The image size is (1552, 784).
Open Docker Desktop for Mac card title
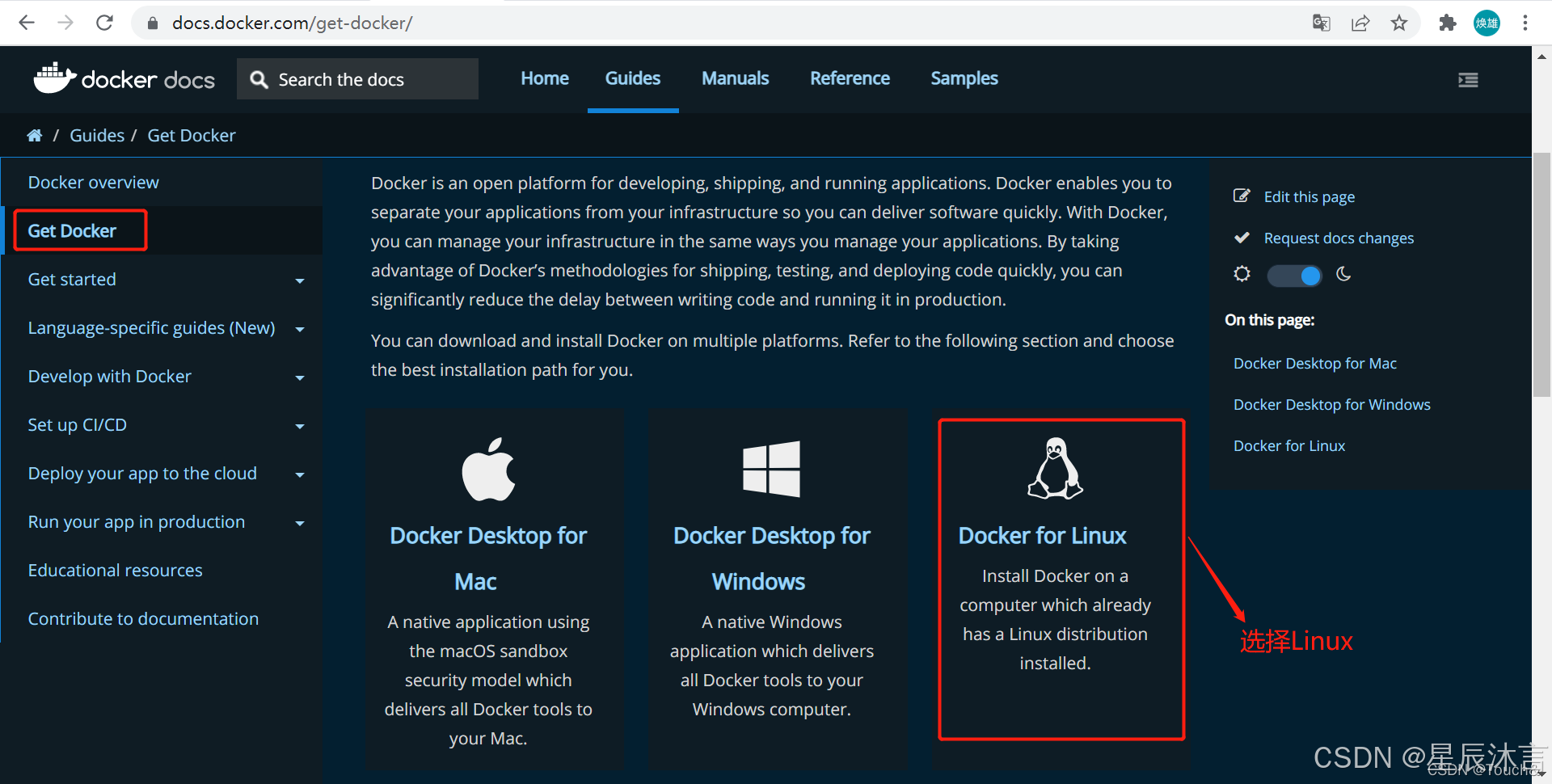[488, 558]
